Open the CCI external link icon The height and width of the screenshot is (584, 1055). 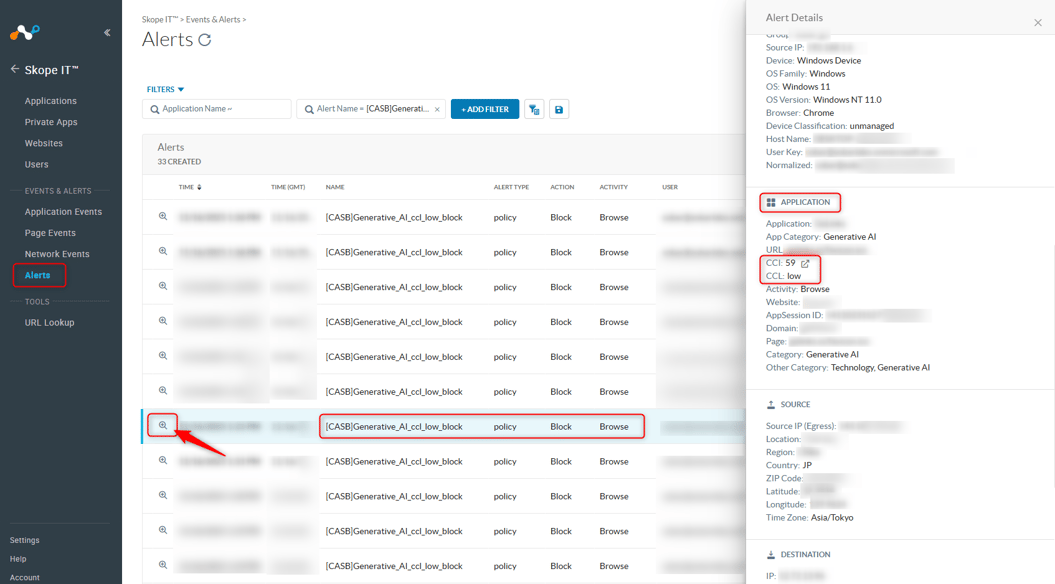click(805, 263)
